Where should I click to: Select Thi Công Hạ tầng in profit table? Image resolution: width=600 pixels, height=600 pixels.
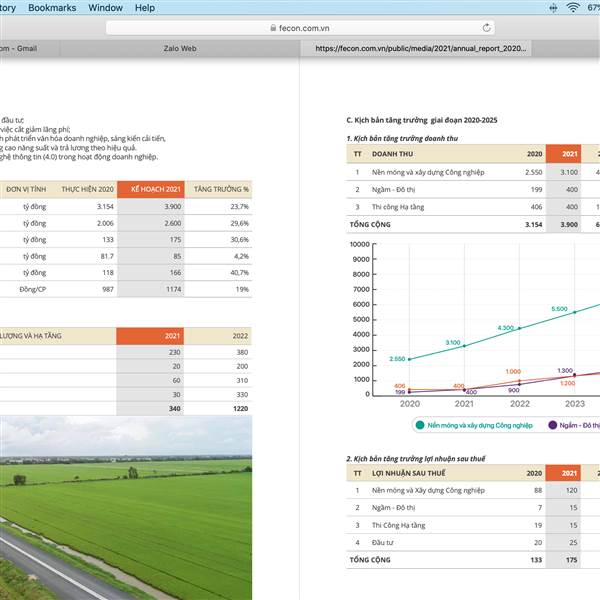[x=398, y=525]
